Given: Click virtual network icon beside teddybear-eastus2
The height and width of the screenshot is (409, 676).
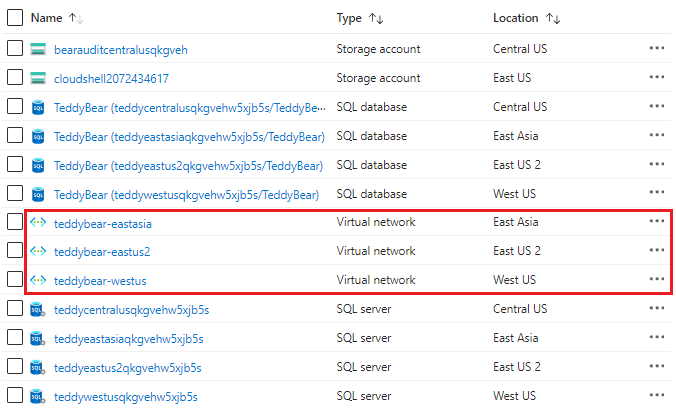Looking at the screenshot, I should (38, 251).
